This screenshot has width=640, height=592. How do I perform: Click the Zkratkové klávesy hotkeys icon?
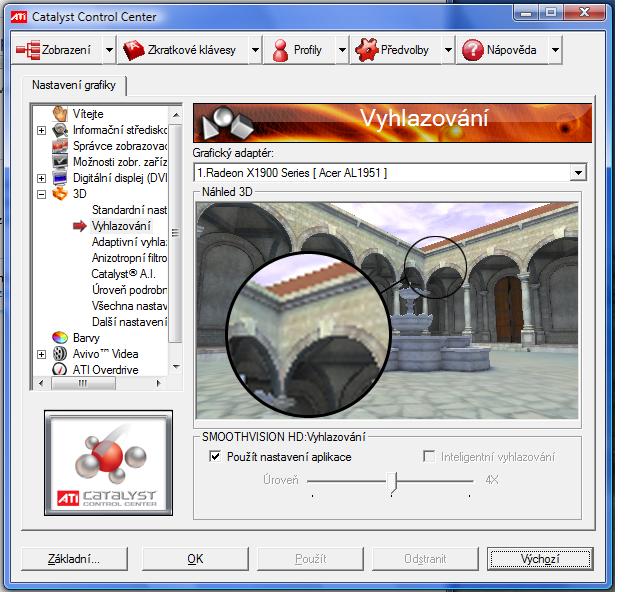[134, 50]
